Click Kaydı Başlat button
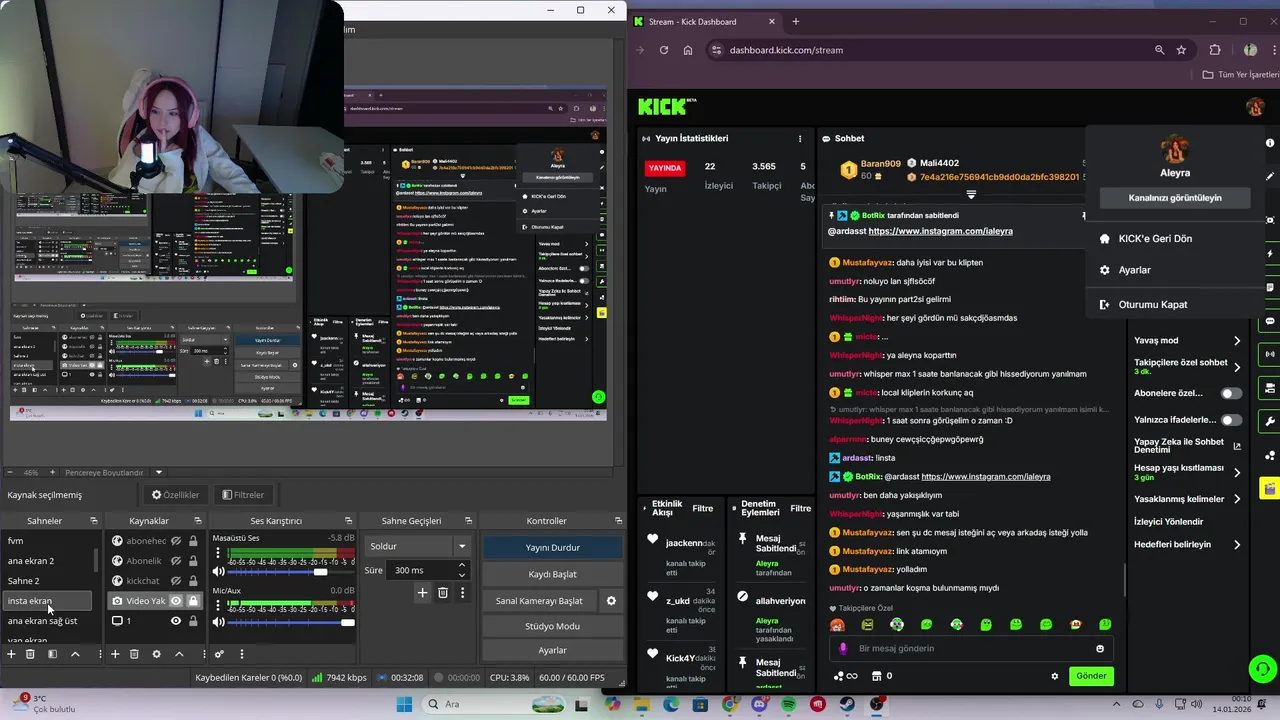The height and width of the screenshot is (720, 1280). 553,574
